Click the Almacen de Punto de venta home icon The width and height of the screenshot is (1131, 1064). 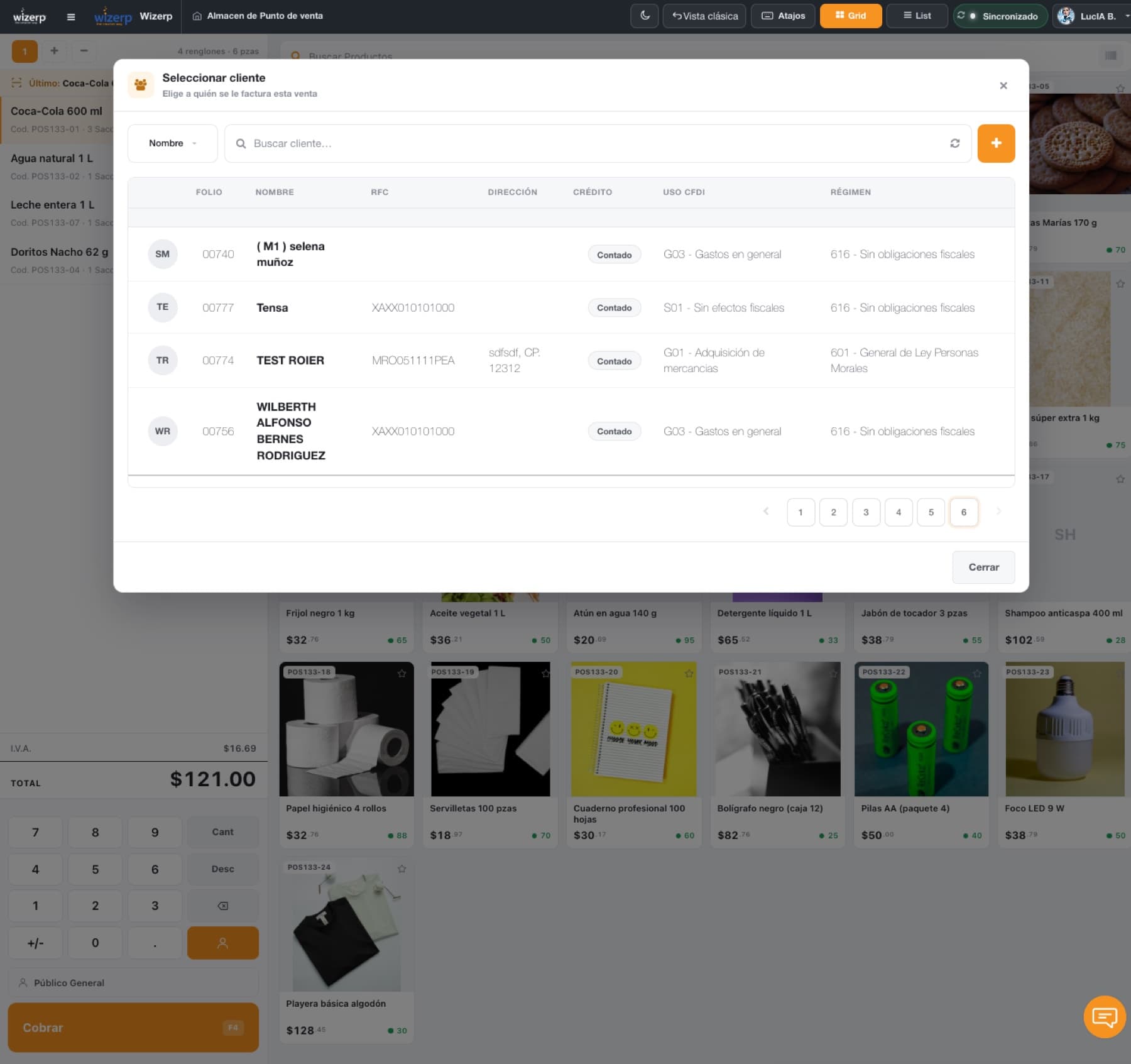[197, 16]
